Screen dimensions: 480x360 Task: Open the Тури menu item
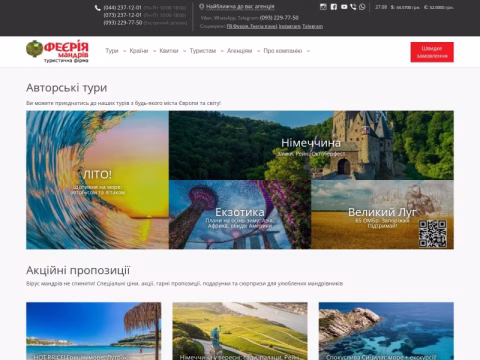pos(112,51)
